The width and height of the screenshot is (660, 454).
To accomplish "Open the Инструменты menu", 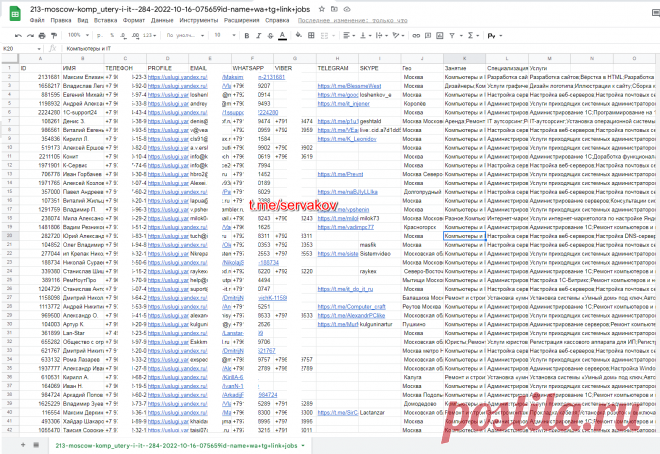I will pos(199,20).
